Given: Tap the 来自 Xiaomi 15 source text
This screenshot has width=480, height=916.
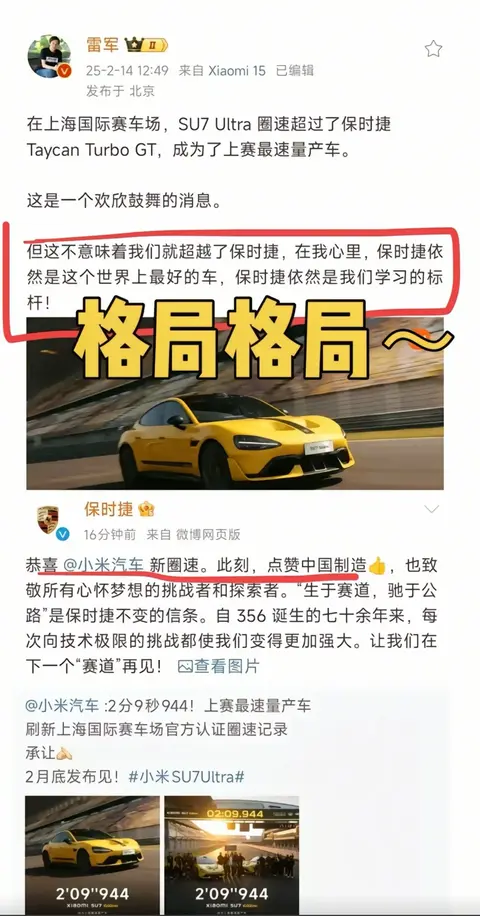Looking at the screenshot, I should tap(222, 71).
